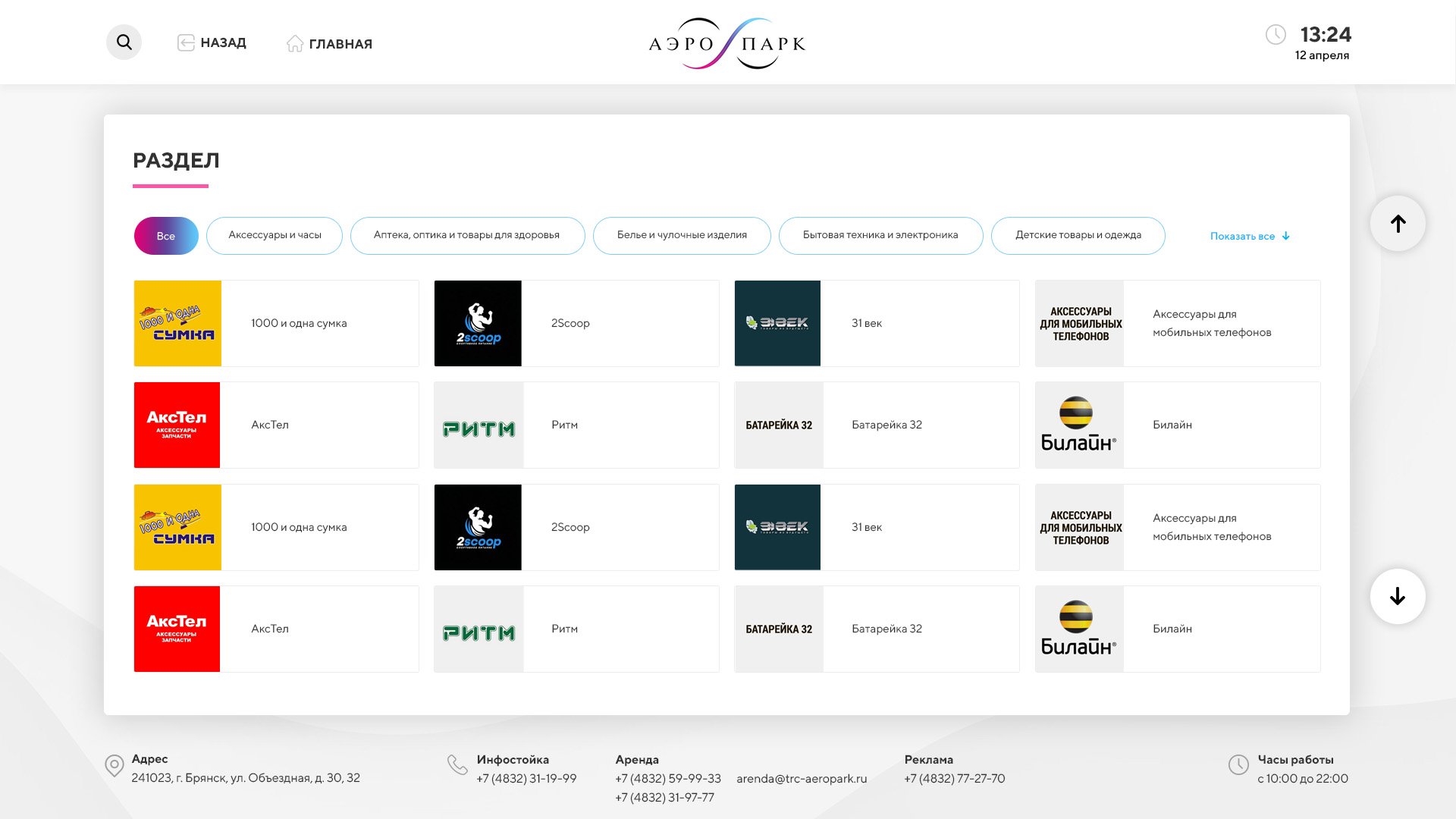The height and width of the screenshot is (819, 1456).
Task: Call the Реклама number +7 (4832) 77-27-70
Action: tap(954, 778)
